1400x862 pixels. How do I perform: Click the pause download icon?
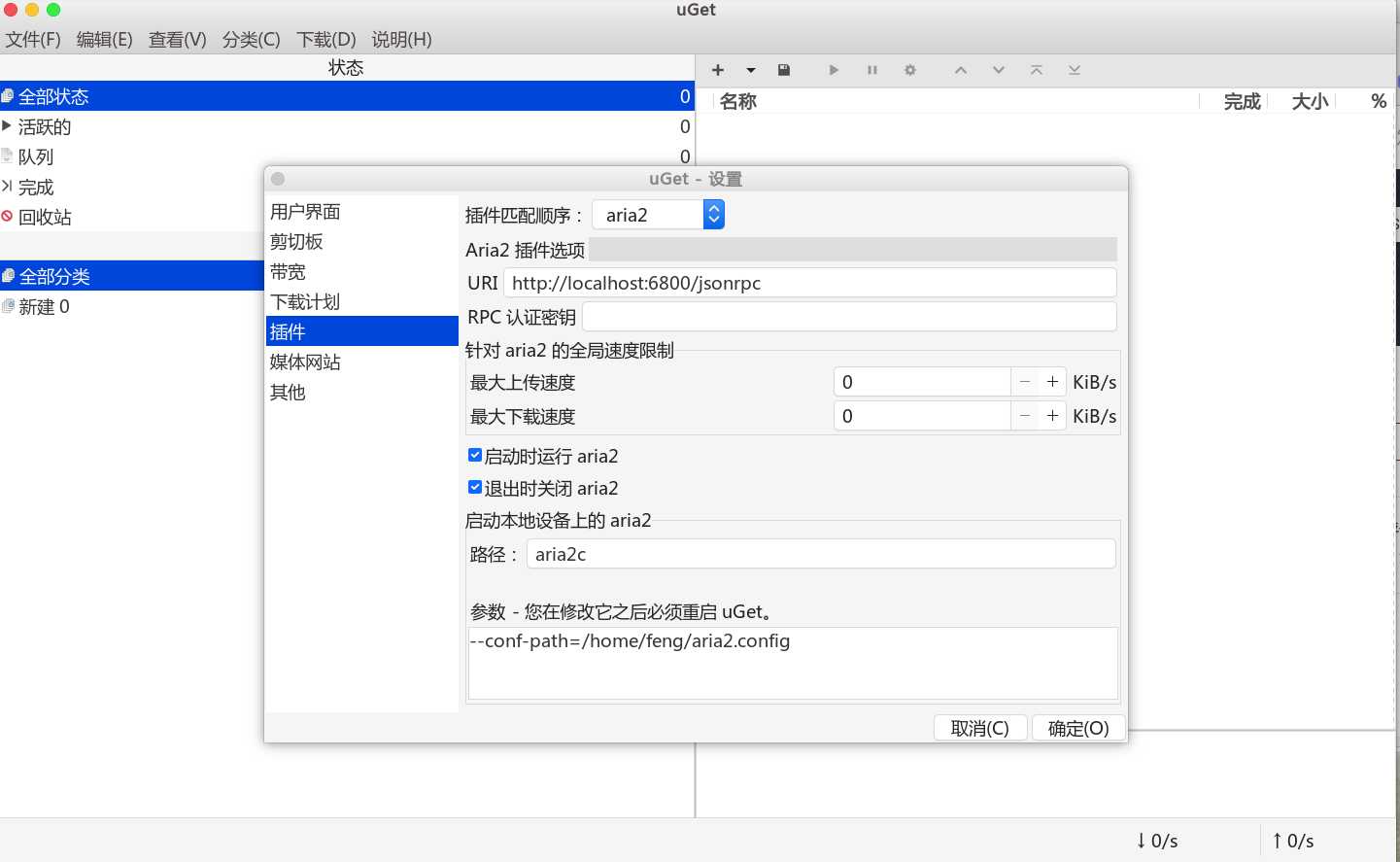872,70
